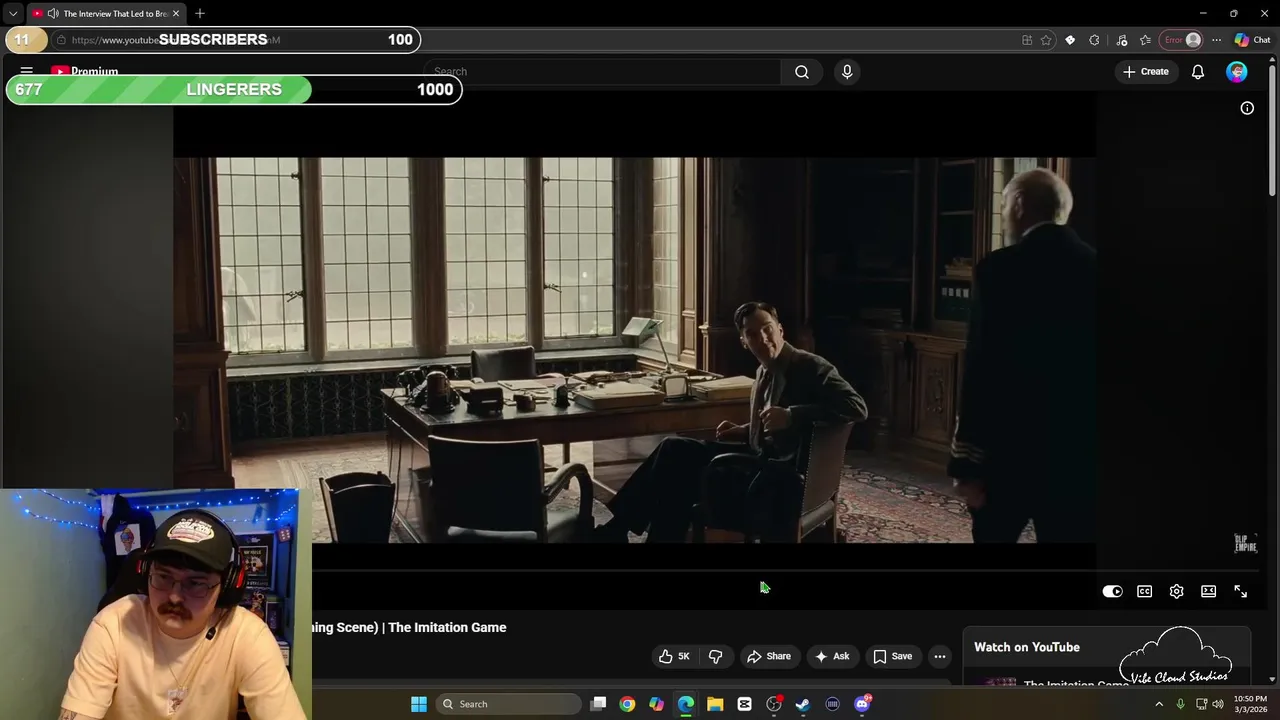The image size is (1280, 720).
Task: Open volume control in system tray
Action: click(x=1218, y=704)
